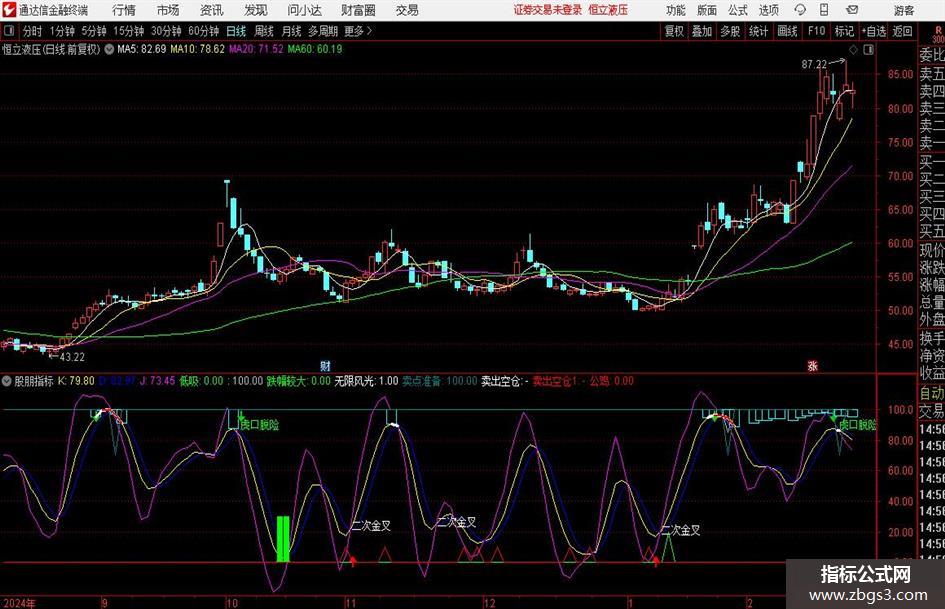Open the 多周期 multi-period view

coord(323,31)
